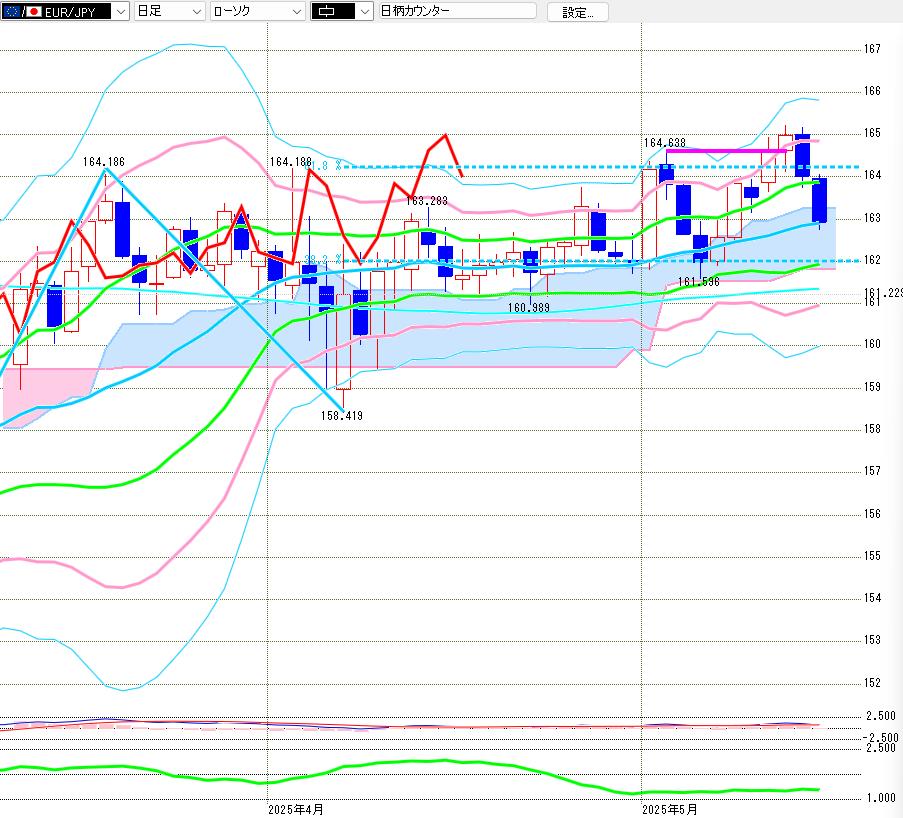Click the 165 price axis label
Viewport: 903px width, 818px height.
pyautogui.click(x=872, y=133)
